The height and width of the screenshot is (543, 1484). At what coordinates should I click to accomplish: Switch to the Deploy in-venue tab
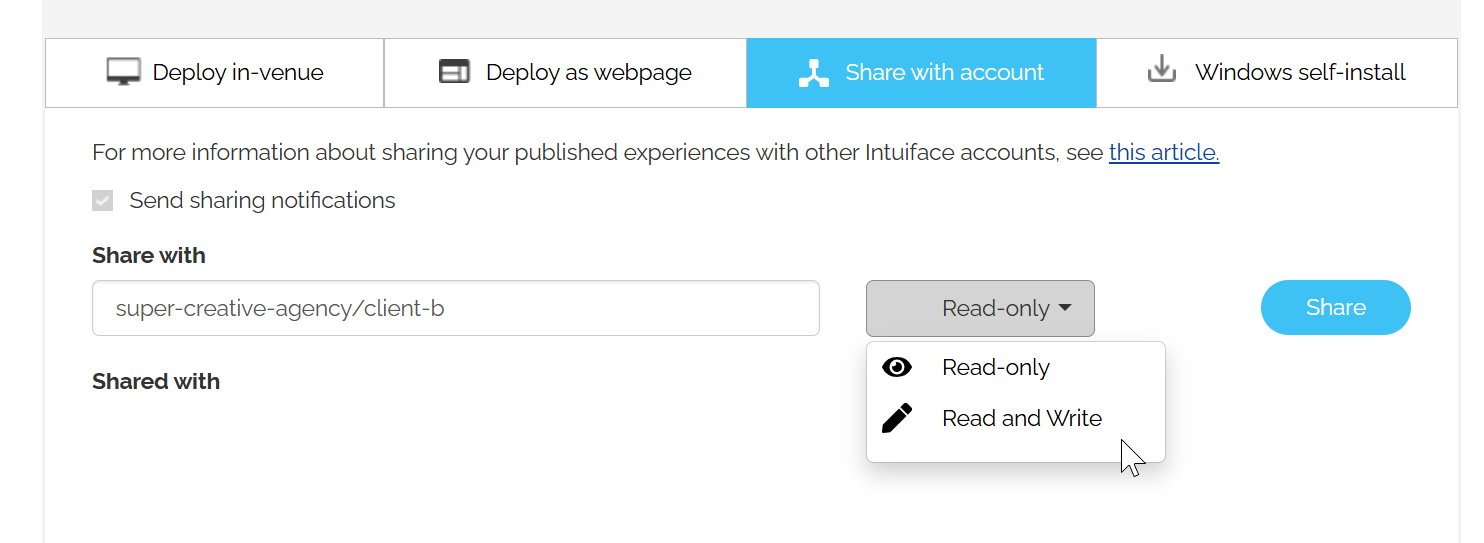(x=215, y=72)
